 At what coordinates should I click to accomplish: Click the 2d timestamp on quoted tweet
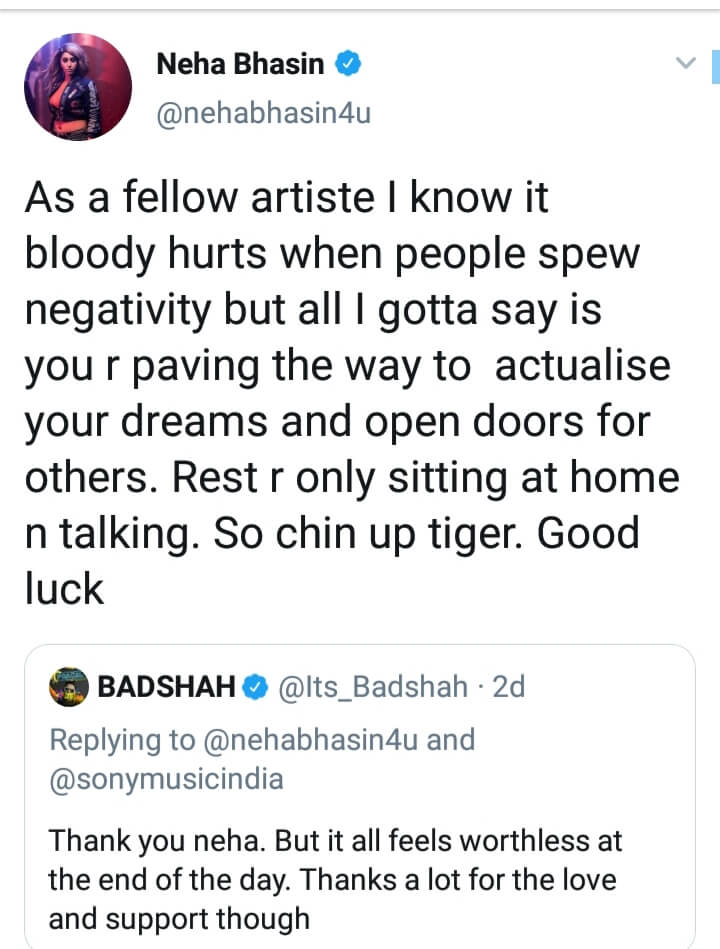click(508, 687)
